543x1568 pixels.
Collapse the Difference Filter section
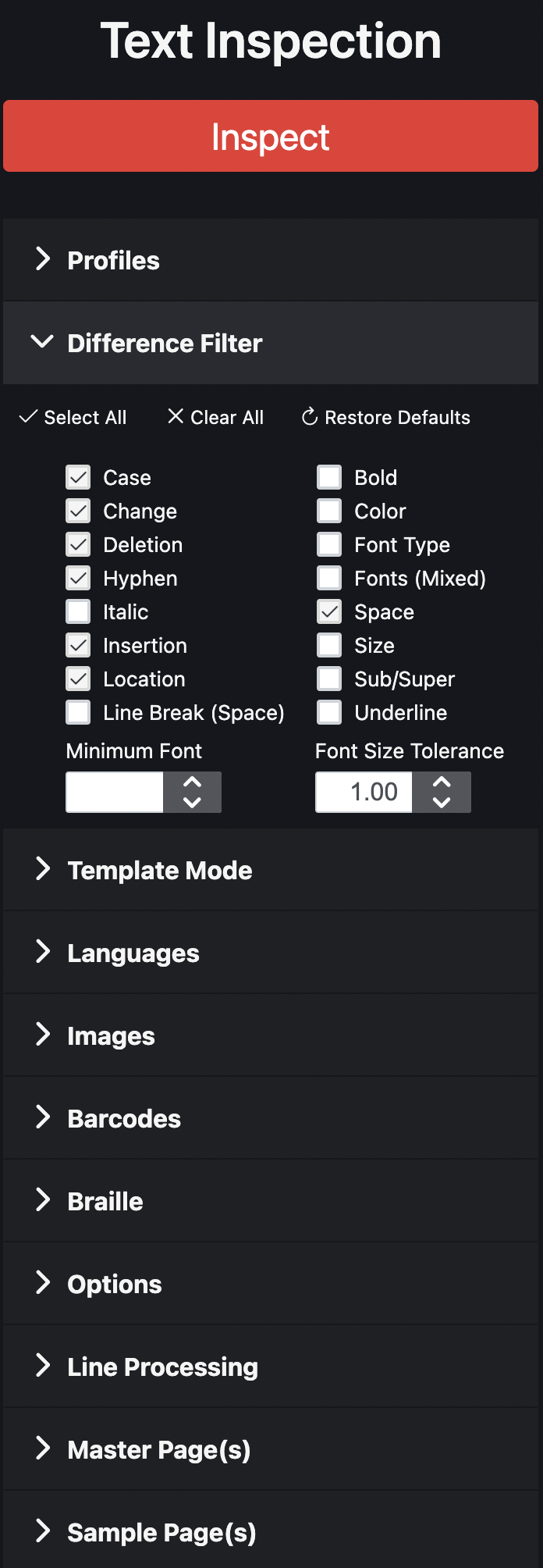pyautogui.click(x=165, y=343)
